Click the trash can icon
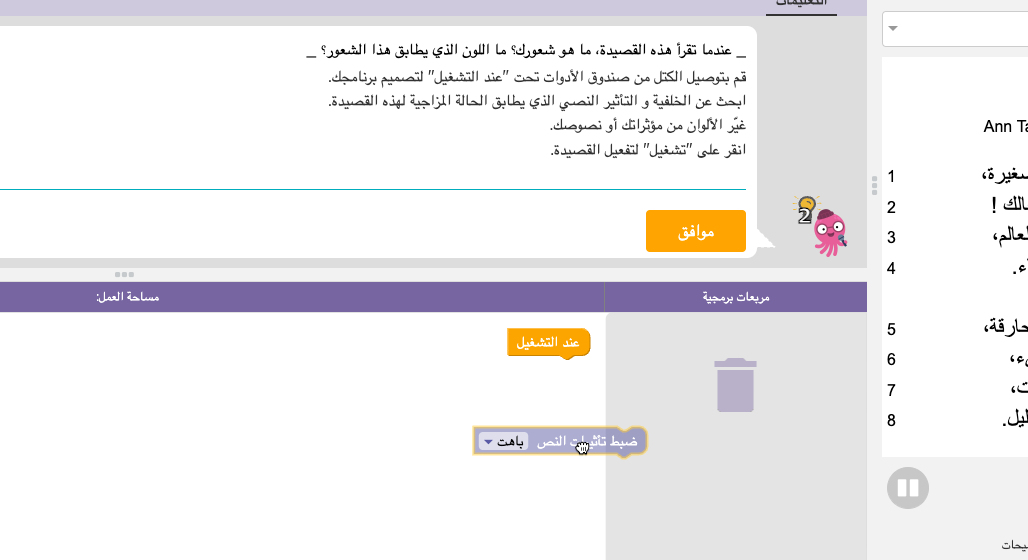1028x560 pixels. click(735, 385)
